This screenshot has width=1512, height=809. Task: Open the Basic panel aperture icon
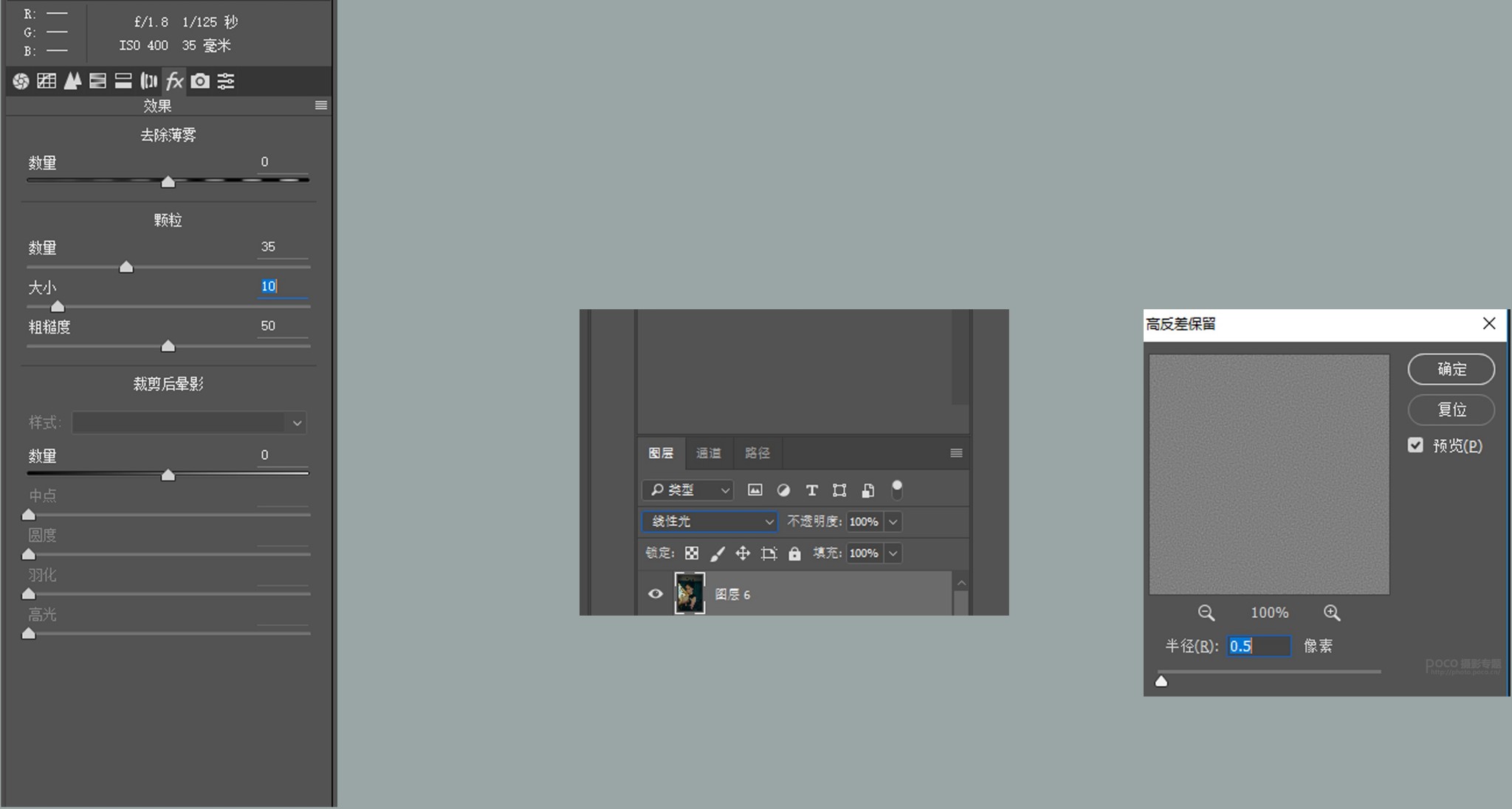(x=21, y=81)
